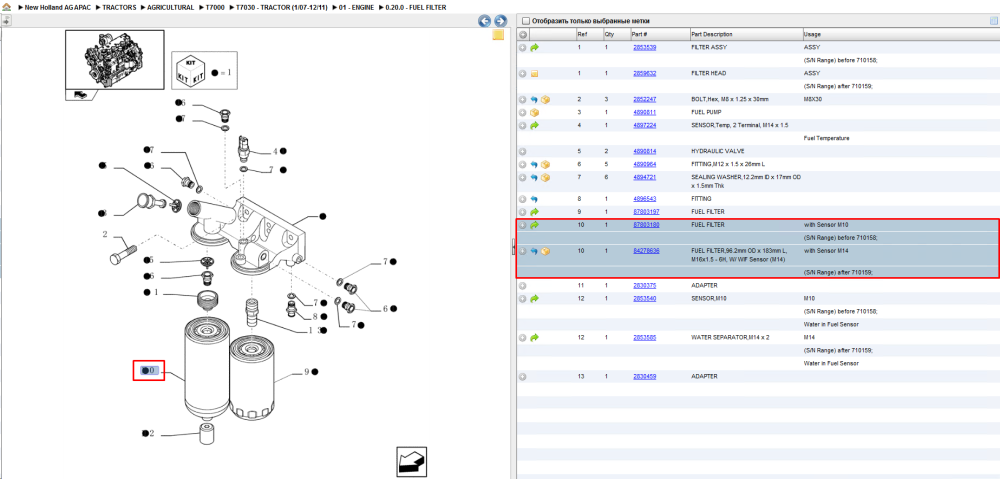The height and width of the screenshot is (479, 1000).
Task: Click the KIT cube legend icon
Action: [190, 71]
